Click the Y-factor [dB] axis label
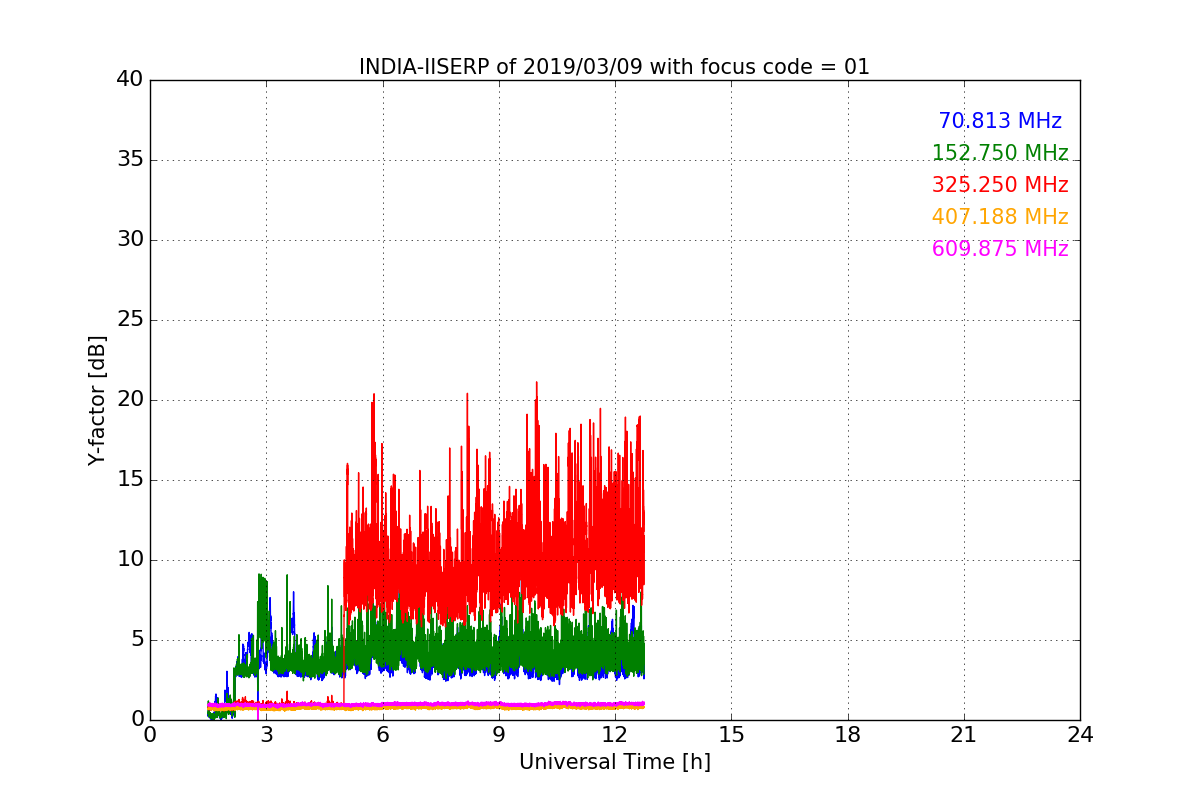1200x800 pixels. click(x=97, y=400)
